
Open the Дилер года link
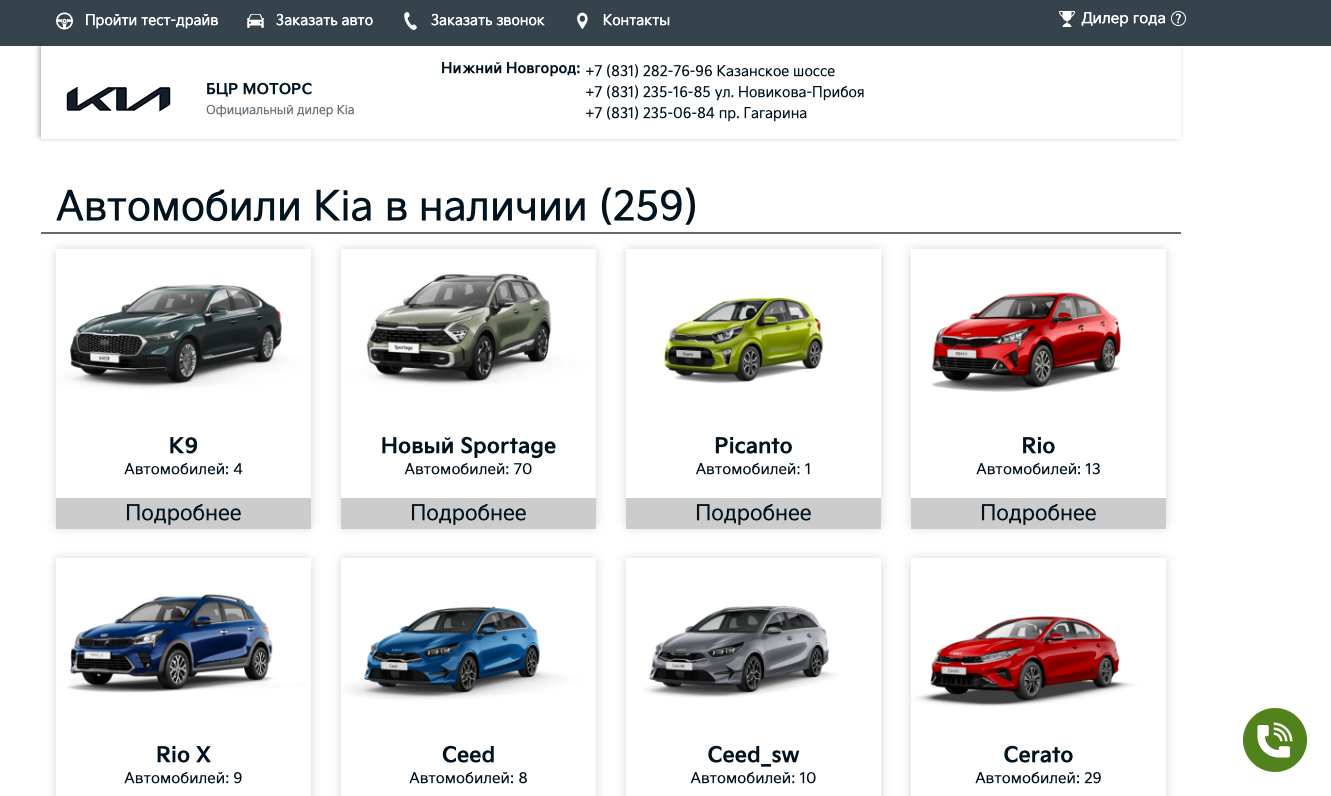tap(1123, 18)
